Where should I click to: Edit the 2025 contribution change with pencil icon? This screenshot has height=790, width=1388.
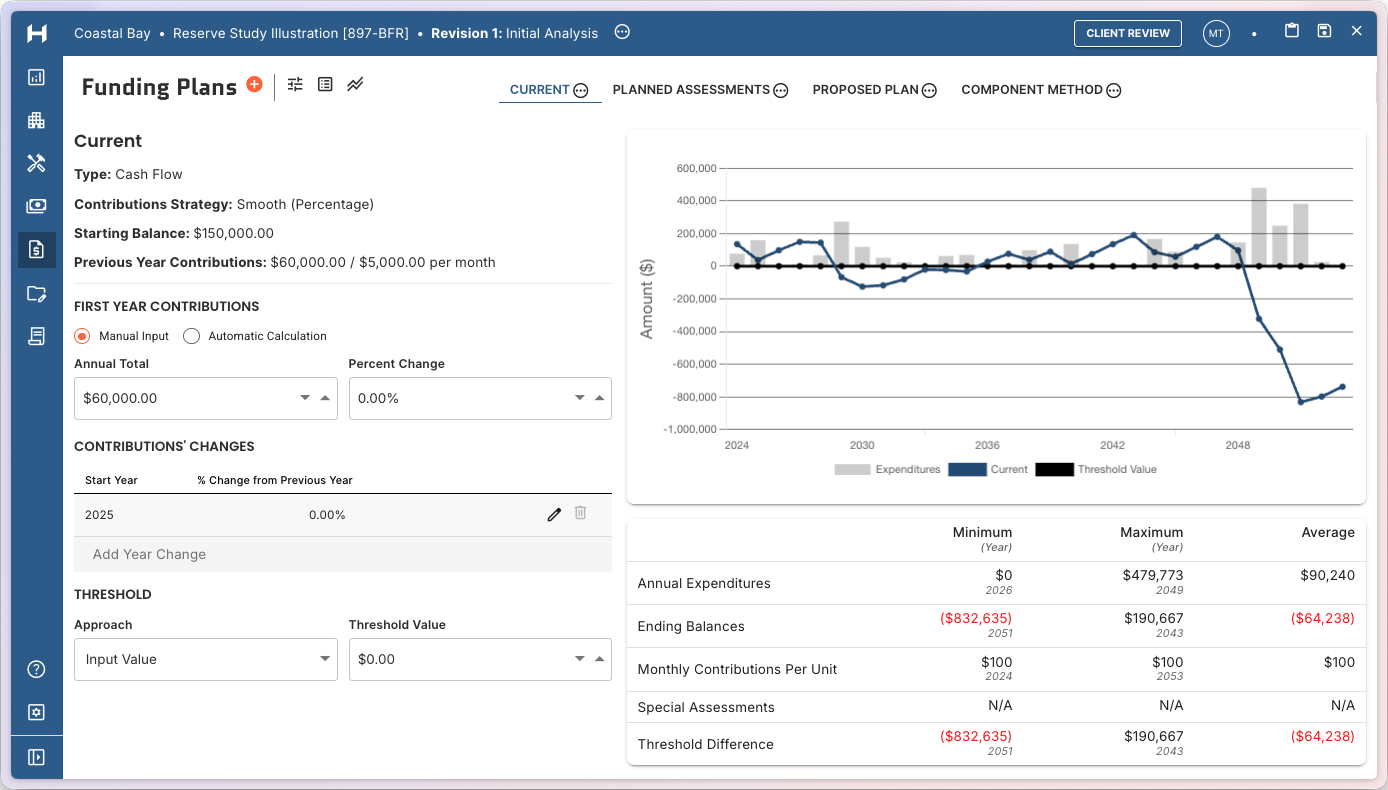[554, 514]
